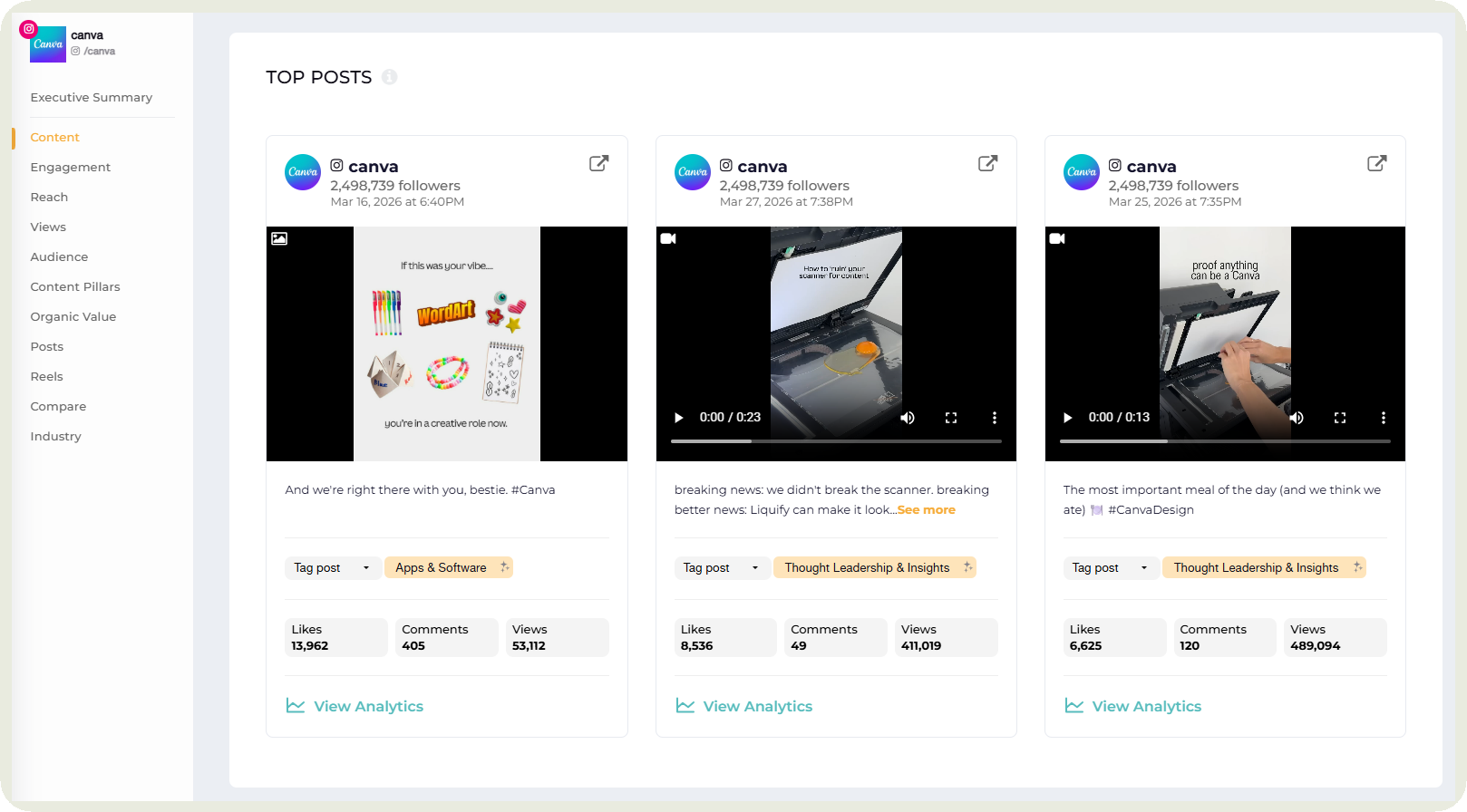This screenshot has width=1467, height=812.
Task: Click Comments 405 stat box
Action: [x=447, y=637]
